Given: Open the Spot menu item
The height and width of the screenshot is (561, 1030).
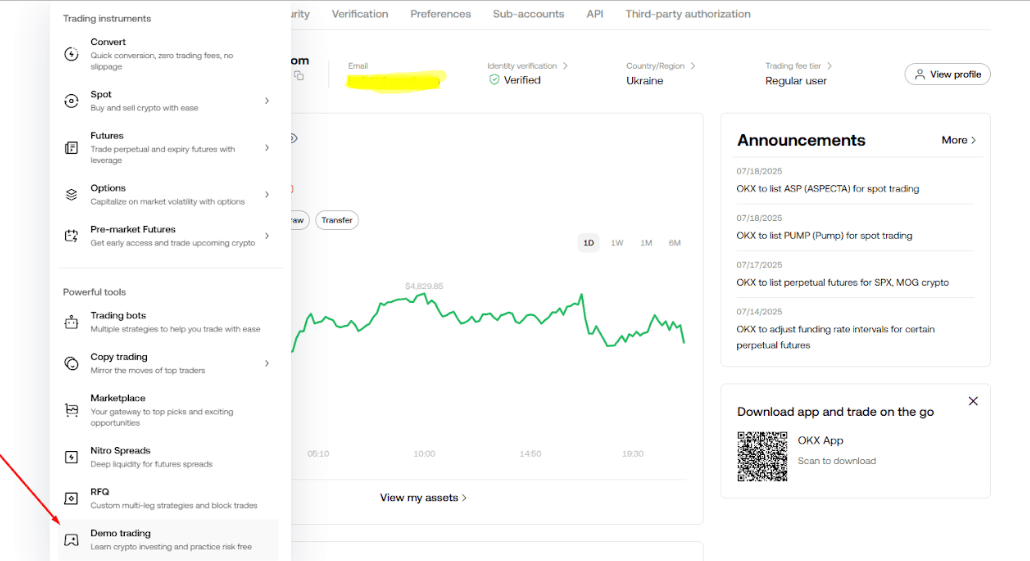Looking at the screenshot, I should (x=168, y=101).
